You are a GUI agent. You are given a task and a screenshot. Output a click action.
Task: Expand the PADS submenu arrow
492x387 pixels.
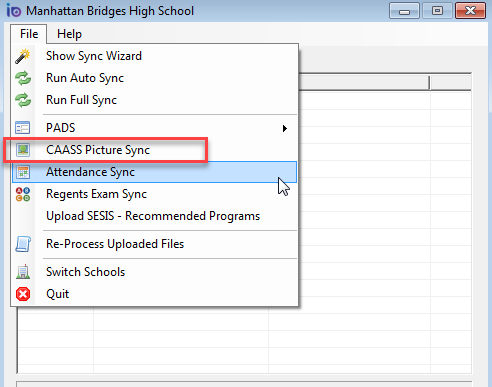(284, 128)
